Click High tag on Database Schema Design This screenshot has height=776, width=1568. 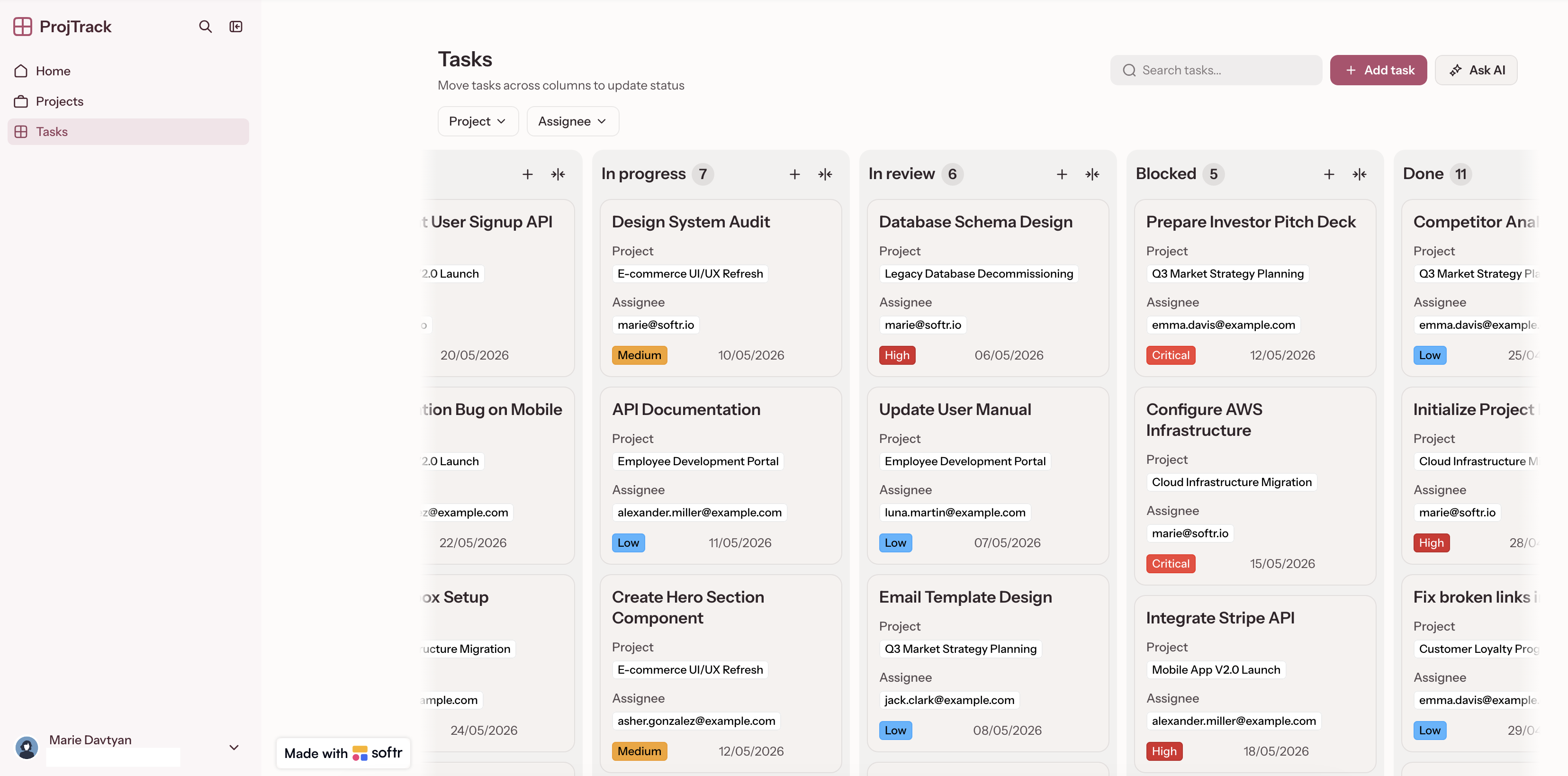coord(897,355)
